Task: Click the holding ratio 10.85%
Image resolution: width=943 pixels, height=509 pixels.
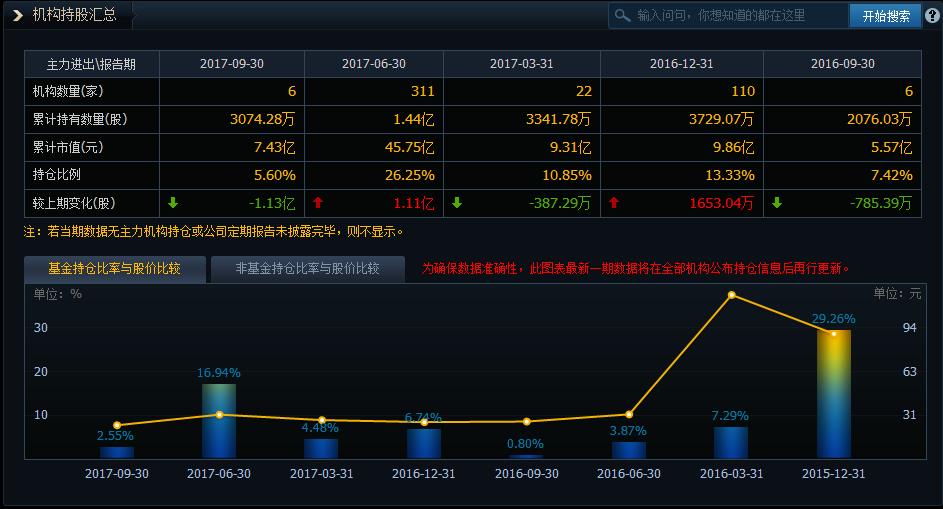Action: pos(567,175)
